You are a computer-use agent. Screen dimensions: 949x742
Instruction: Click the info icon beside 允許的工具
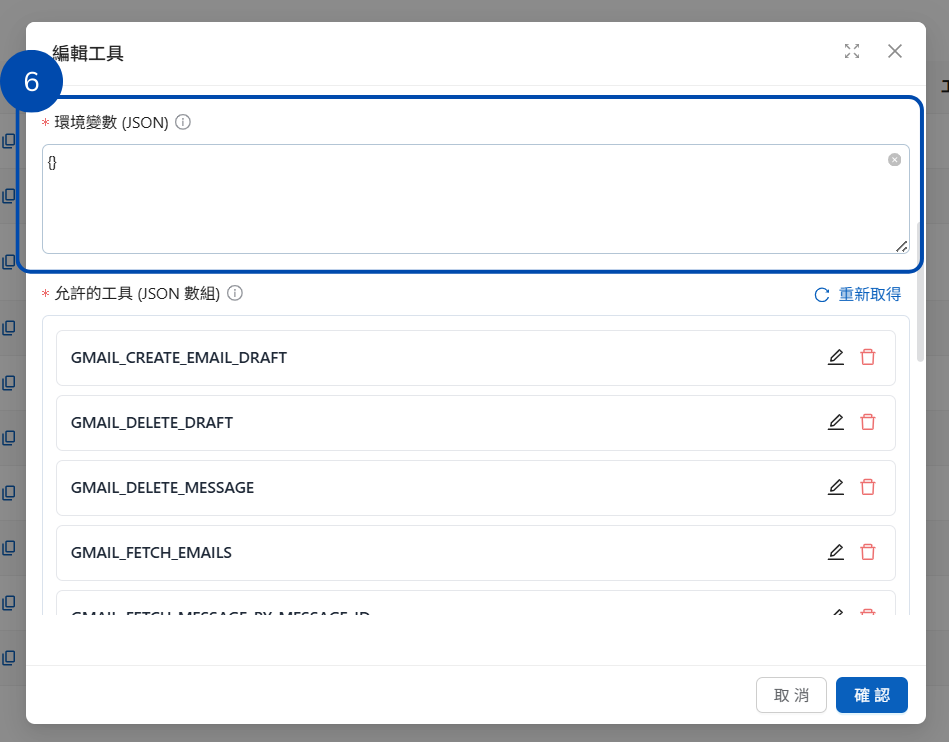tap(235, 293)
